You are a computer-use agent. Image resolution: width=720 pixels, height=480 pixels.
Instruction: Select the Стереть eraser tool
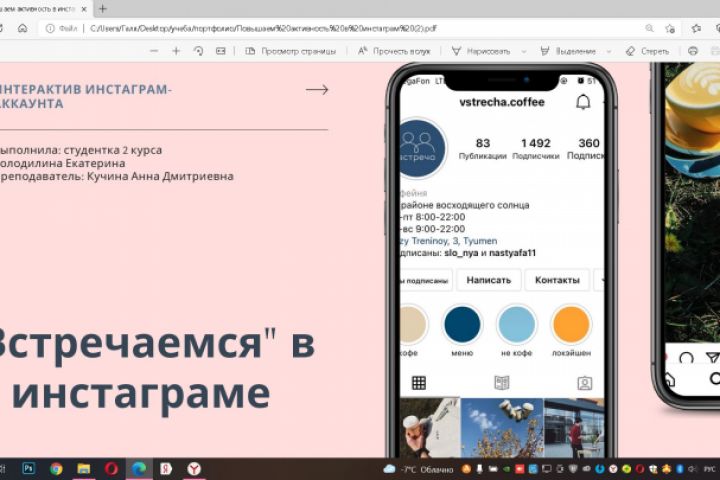click(x=647, y=51)
